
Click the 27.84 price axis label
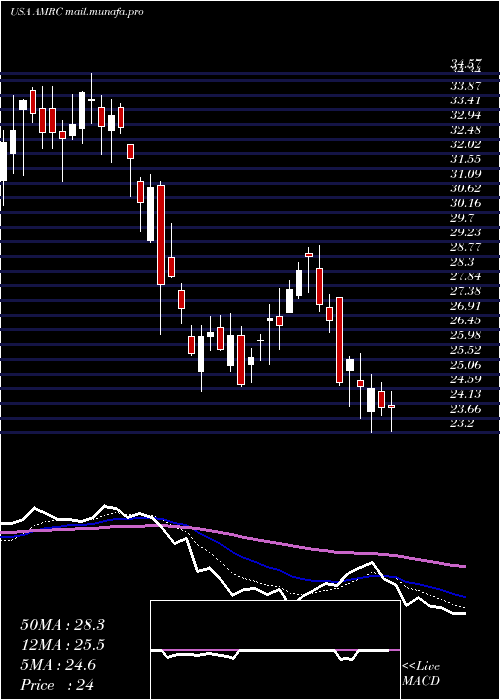click(x=465, y=276)
